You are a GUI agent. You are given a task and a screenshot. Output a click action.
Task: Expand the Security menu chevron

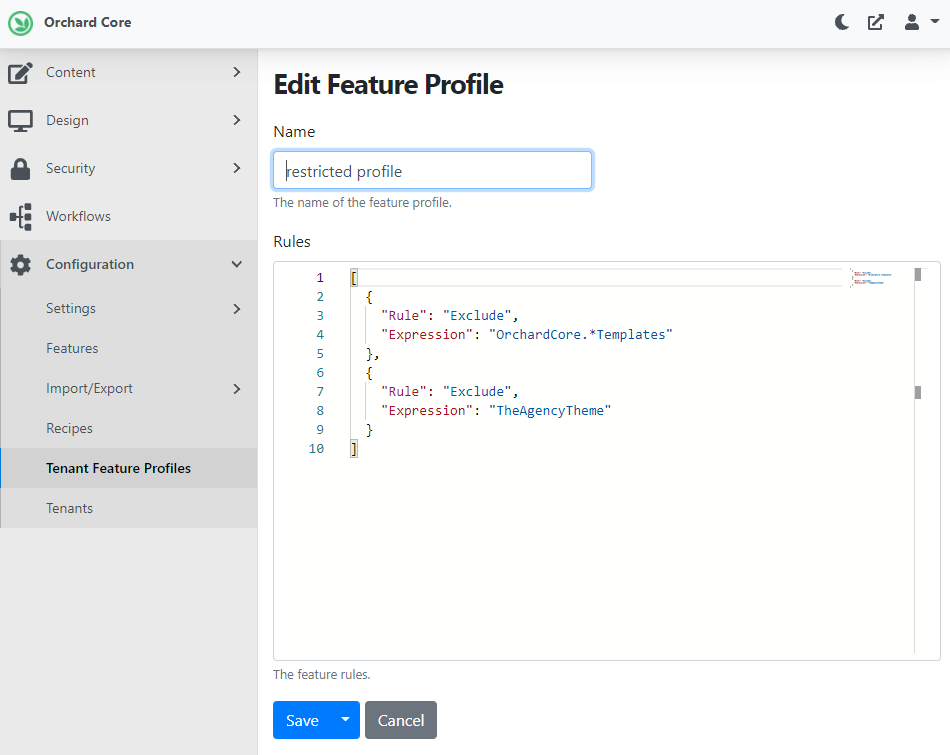click(x=237, y=168)
